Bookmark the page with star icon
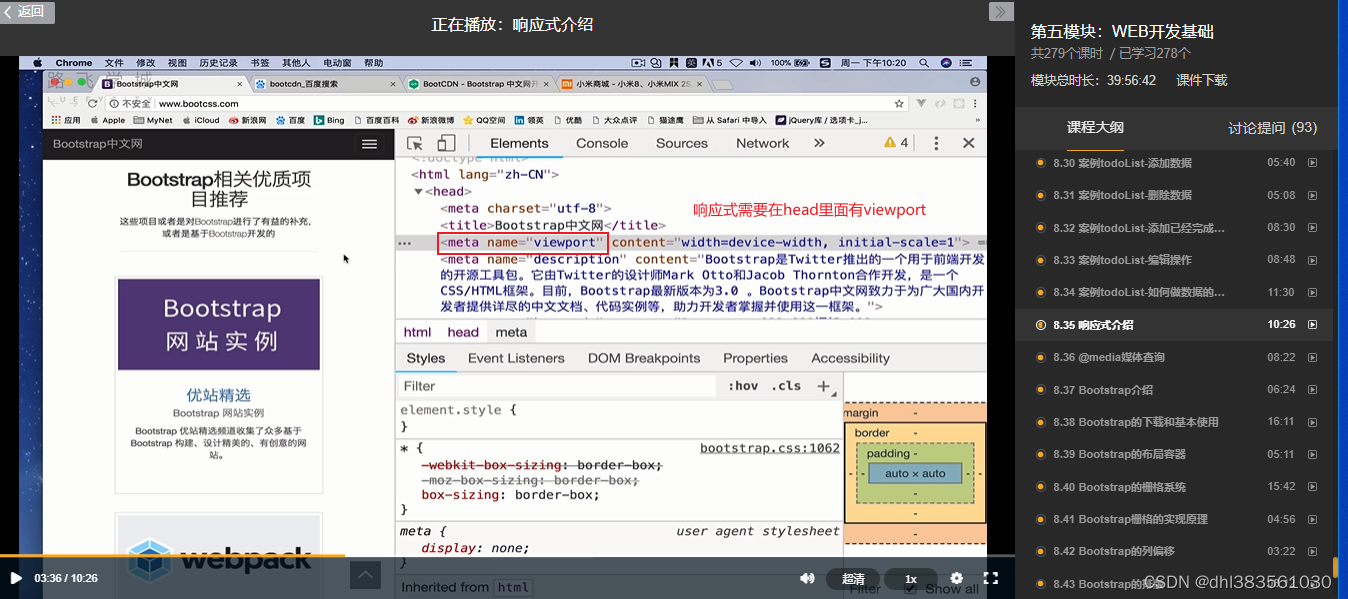 click(899, 103)
